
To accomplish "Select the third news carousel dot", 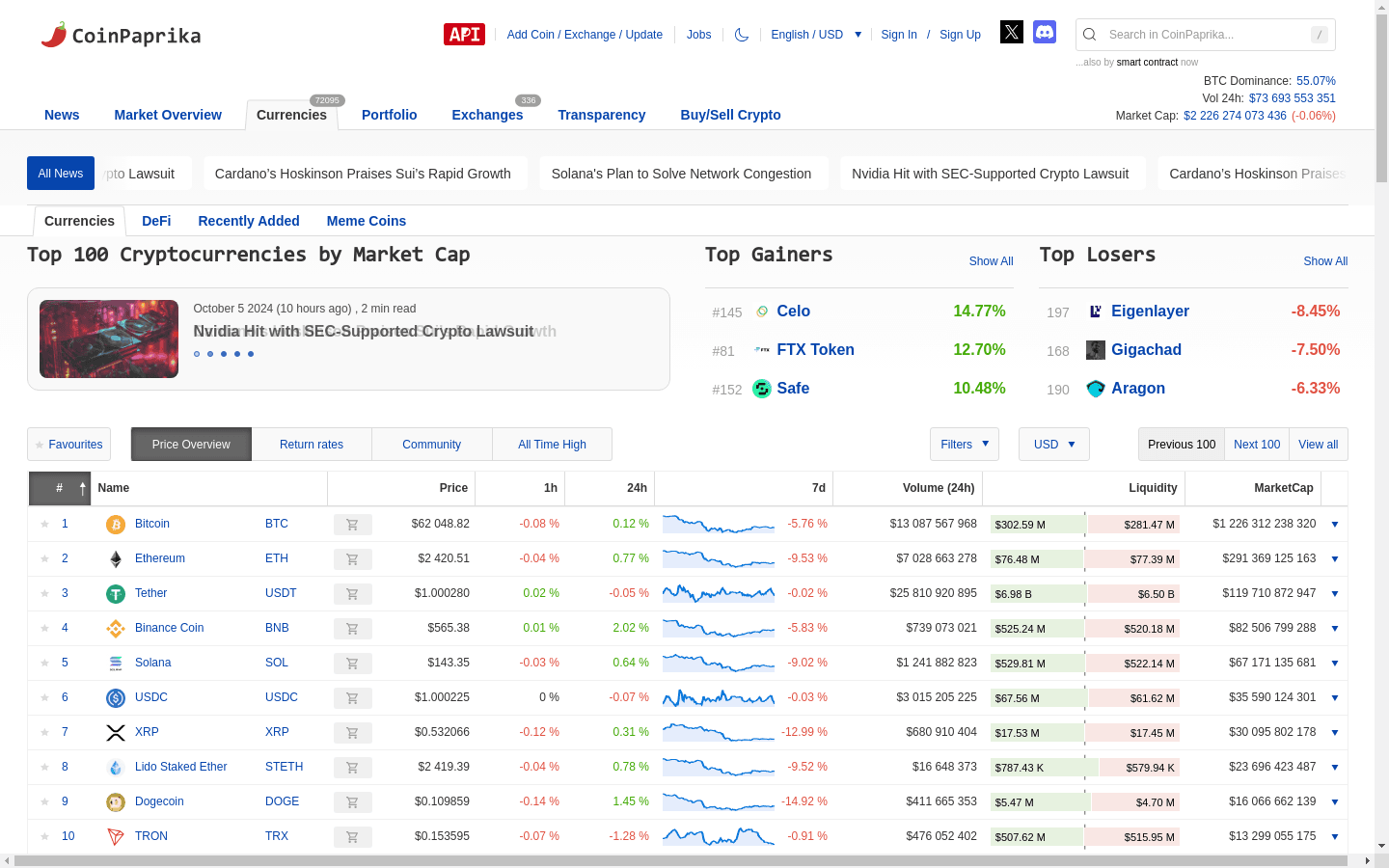I will coord(224,354).
